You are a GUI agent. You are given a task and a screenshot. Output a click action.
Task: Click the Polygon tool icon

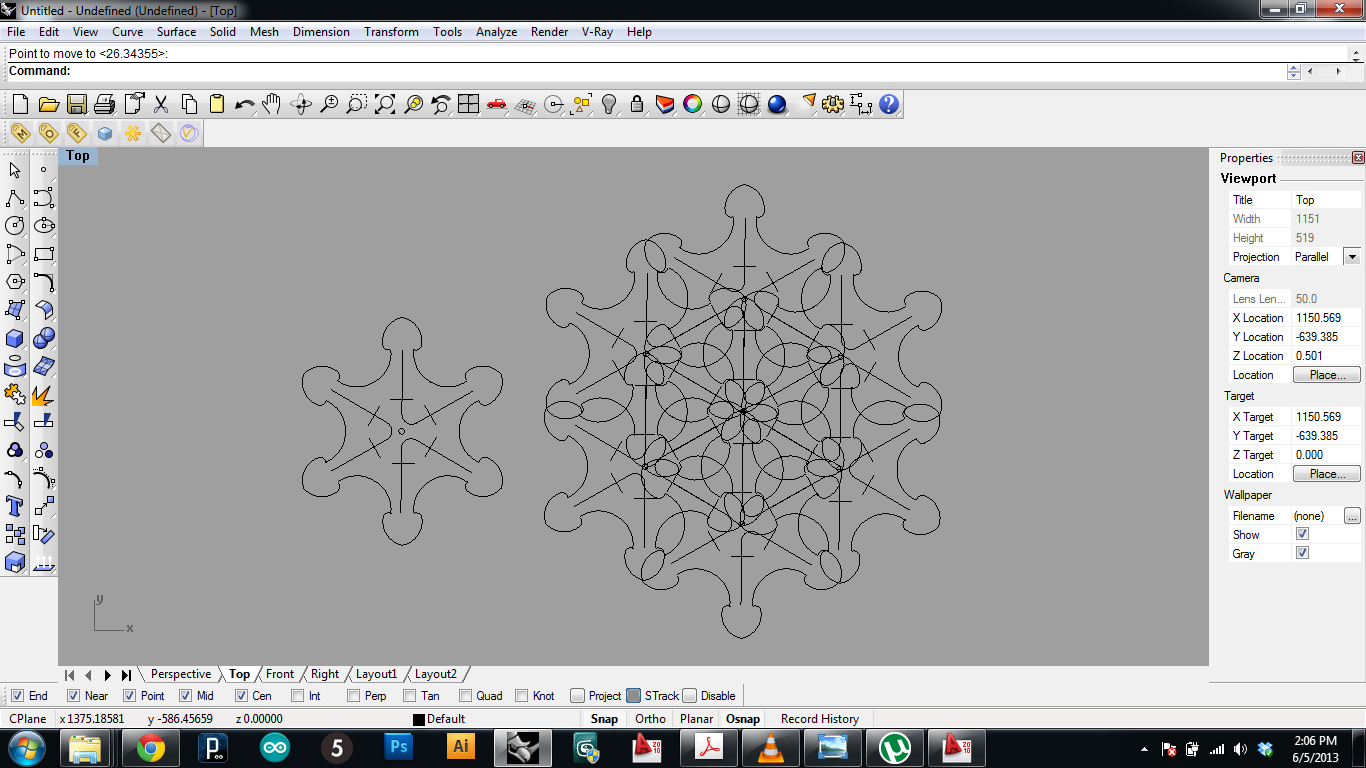[15, 282]
